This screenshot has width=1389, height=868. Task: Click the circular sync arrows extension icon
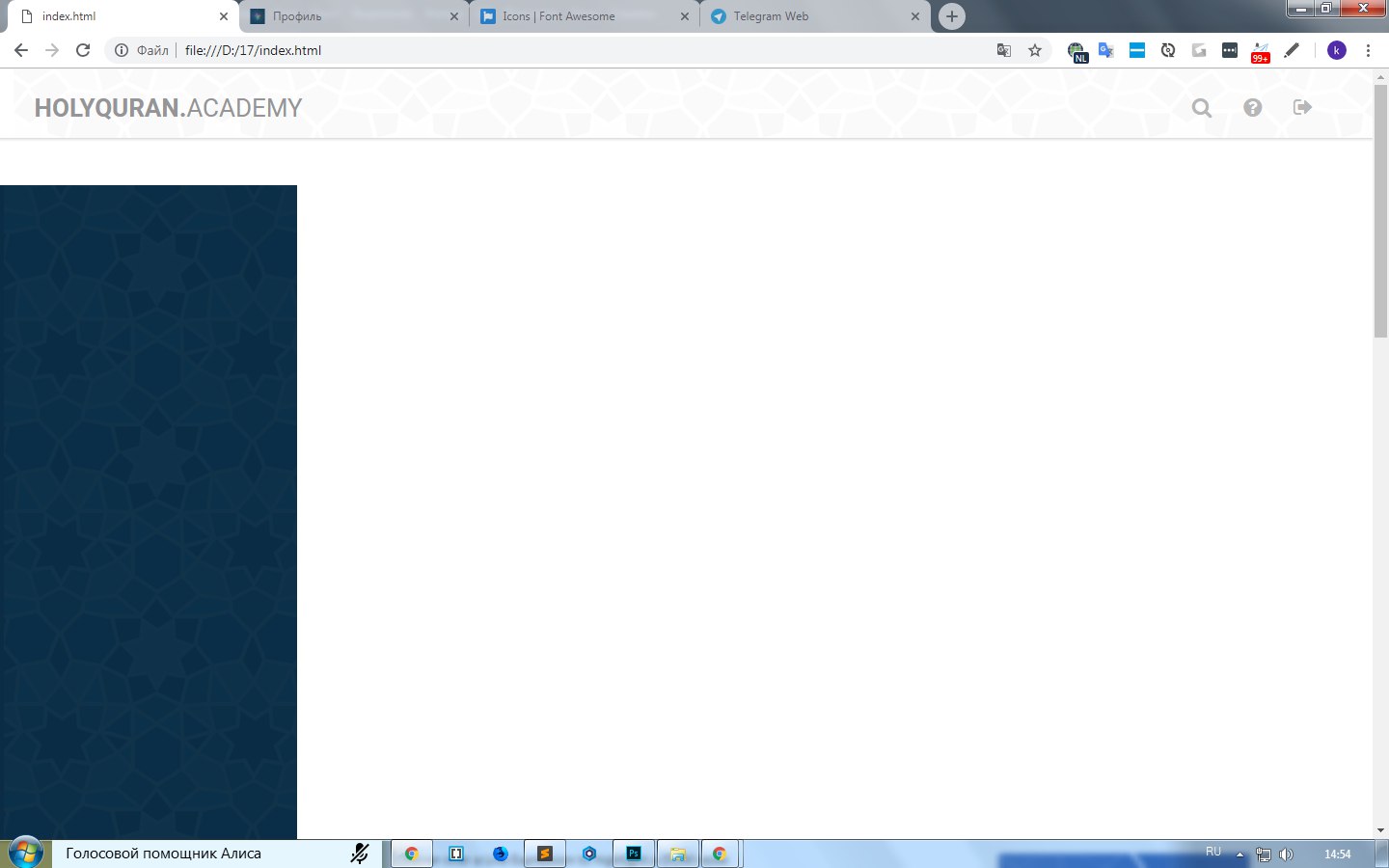(x=1168, y=50)
